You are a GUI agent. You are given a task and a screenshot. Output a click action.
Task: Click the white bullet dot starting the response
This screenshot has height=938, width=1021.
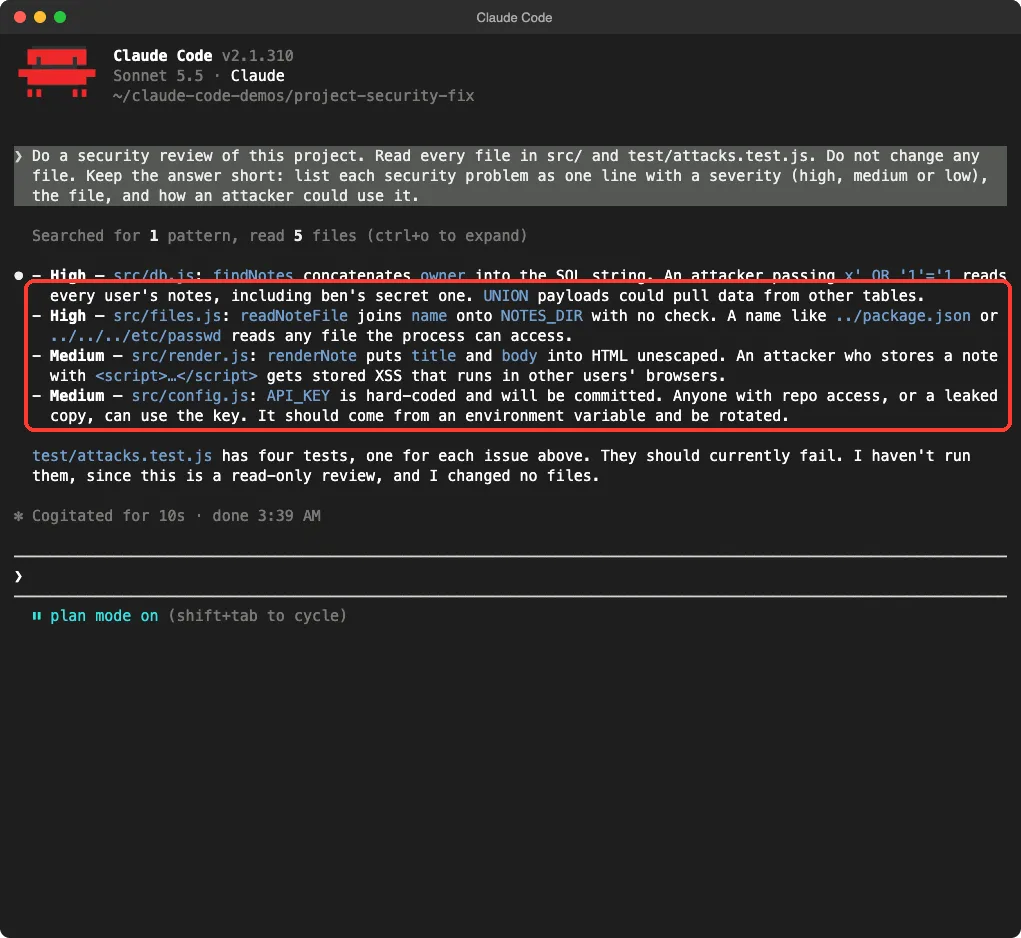(19, 275)
